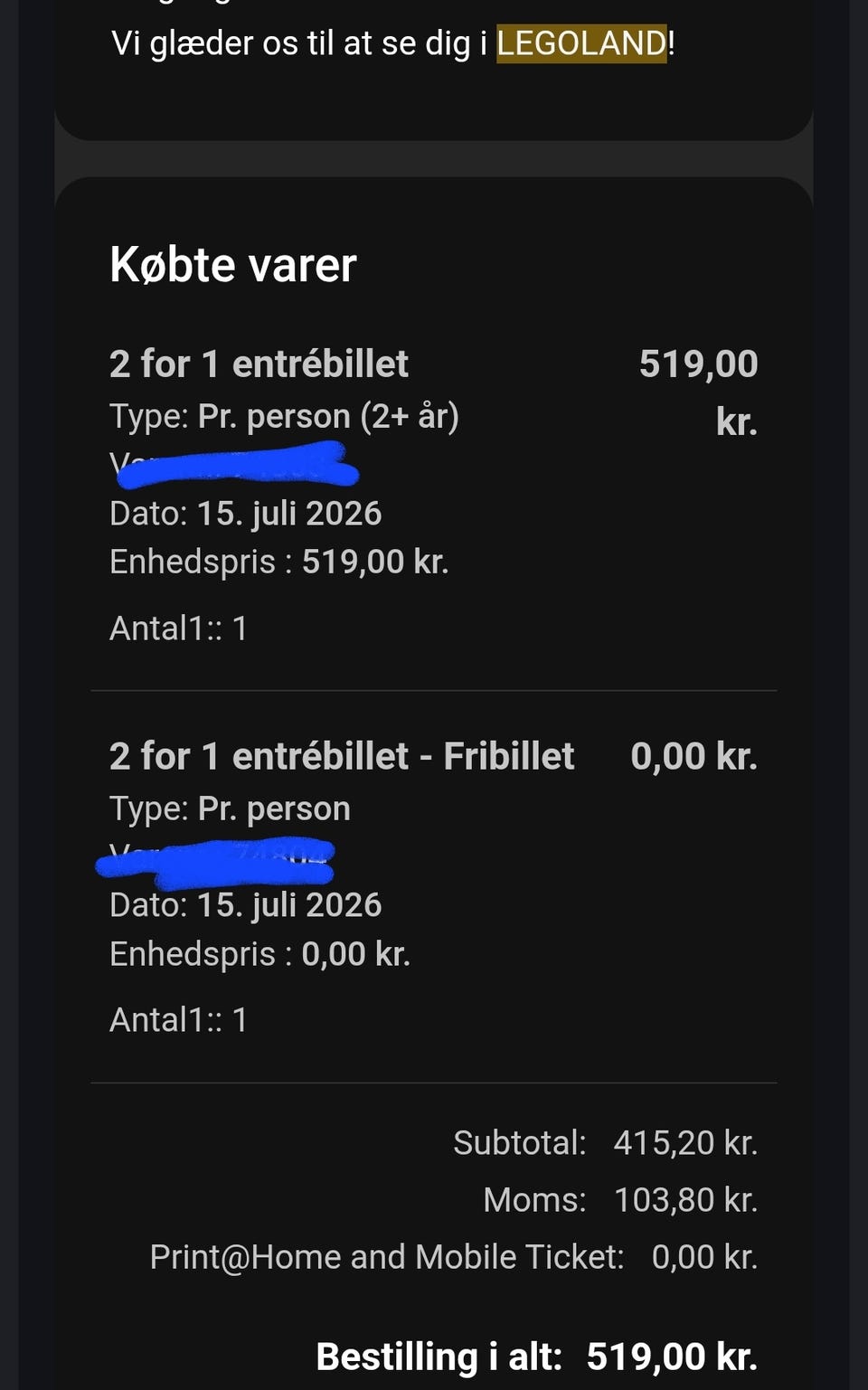Tap first ticket's Dato: 15. juli 2026
Image resolution: width=868 pixels, height=1390 pixels.
[x=245, y=514]
